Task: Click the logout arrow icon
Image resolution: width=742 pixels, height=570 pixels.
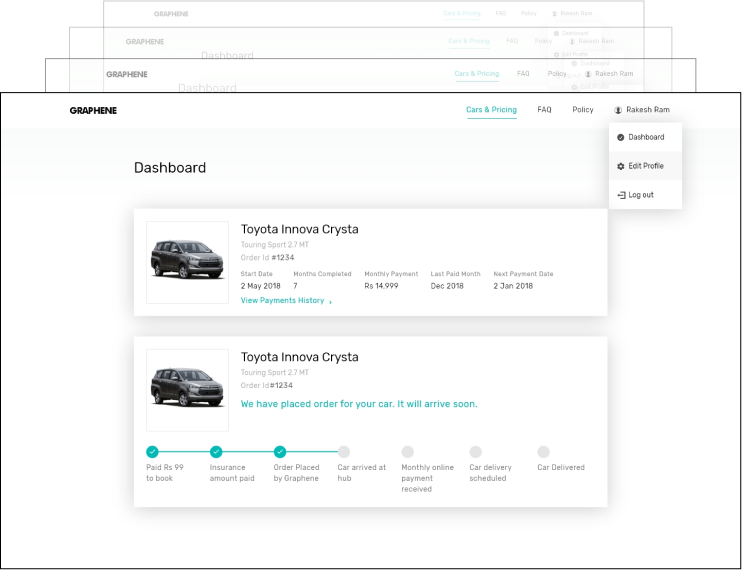Action: 621,195
